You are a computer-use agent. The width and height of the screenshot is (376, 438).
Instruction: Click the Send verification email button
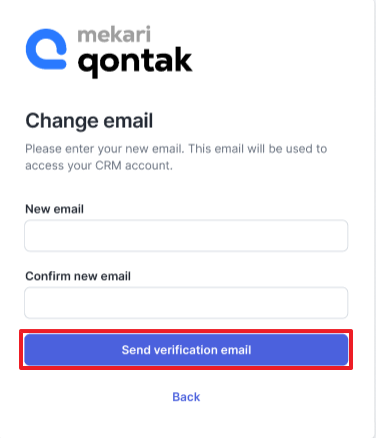pyautogui.click(x=186, y=350)
